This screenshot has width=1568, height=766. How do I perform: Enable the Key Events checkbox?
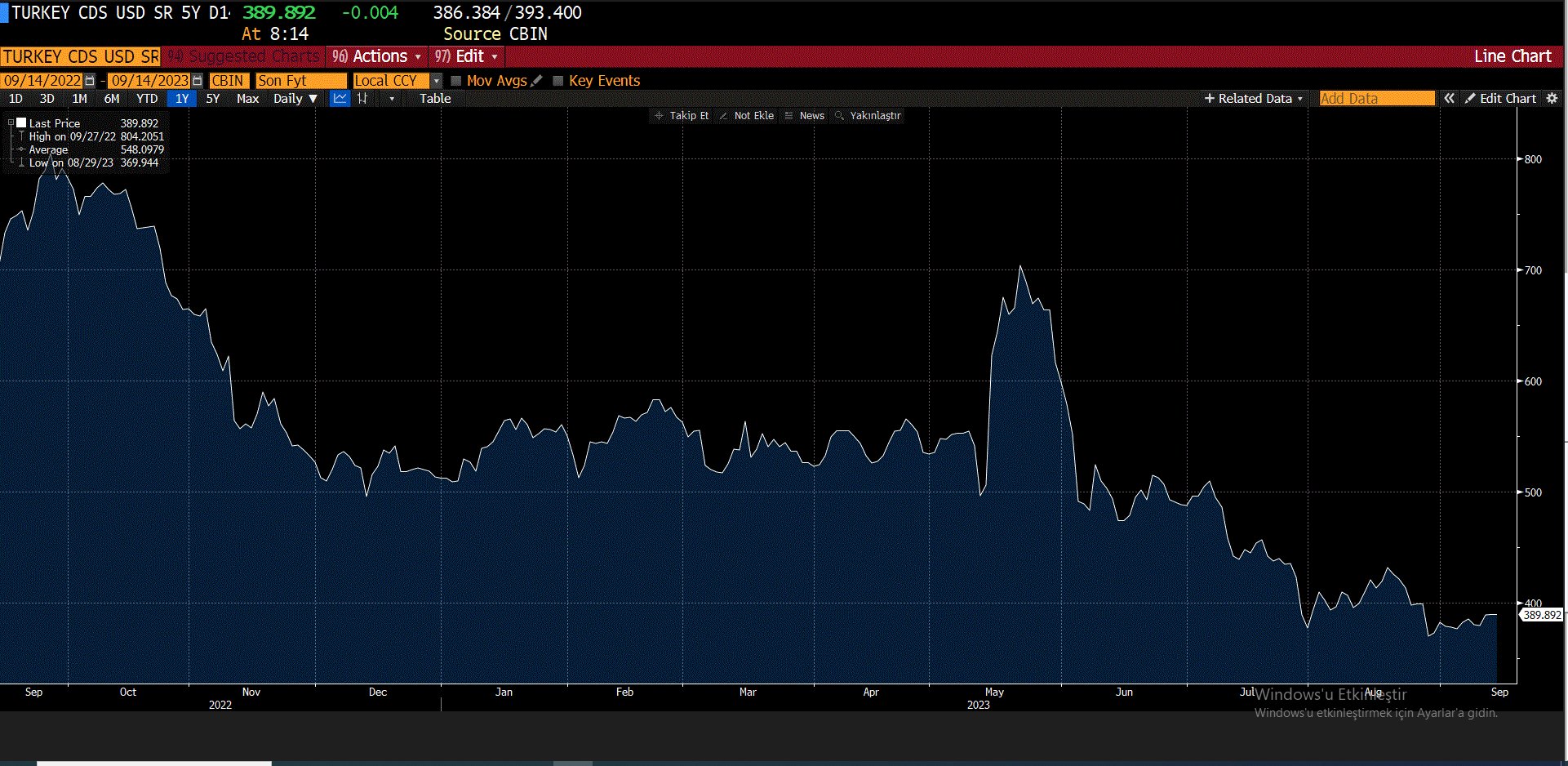pos(558,81)
